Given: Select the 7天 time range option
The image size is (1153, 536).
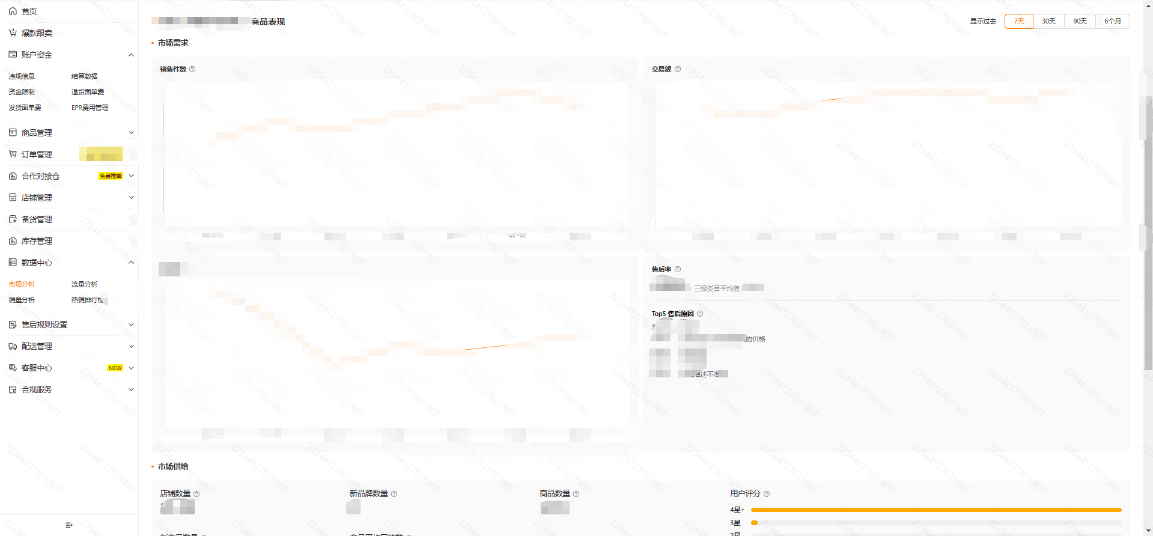Looking at the screenshot, I should (1019, 21).
